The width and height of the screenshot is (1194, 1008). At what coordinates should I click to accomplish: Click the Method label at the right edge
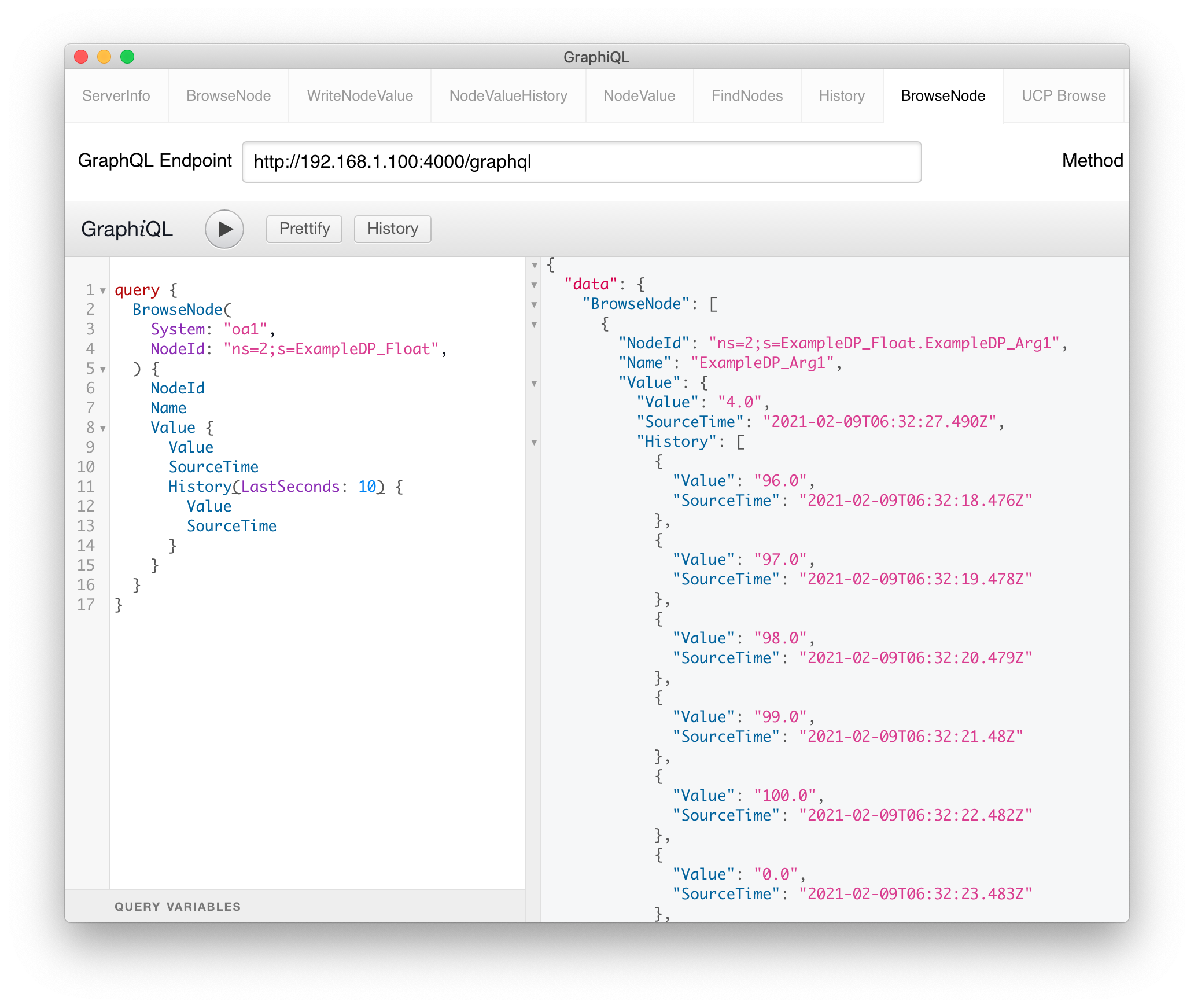(x=1092, y=160)
